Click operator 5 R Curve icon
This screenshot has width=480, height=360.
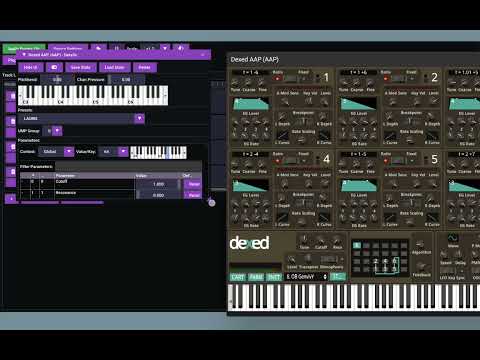pos(432,217)
